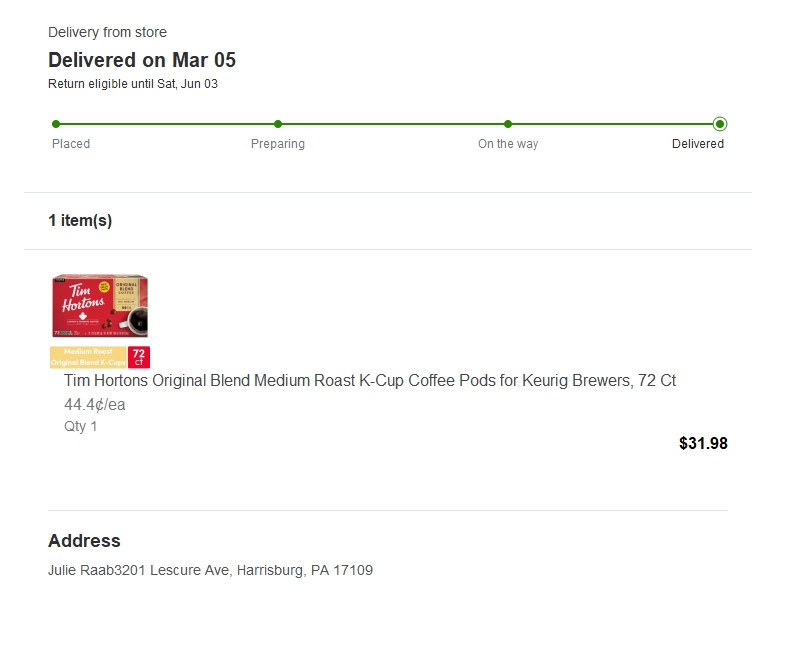Click the 'Delivered on Mar 05' heading

(142, 60)
